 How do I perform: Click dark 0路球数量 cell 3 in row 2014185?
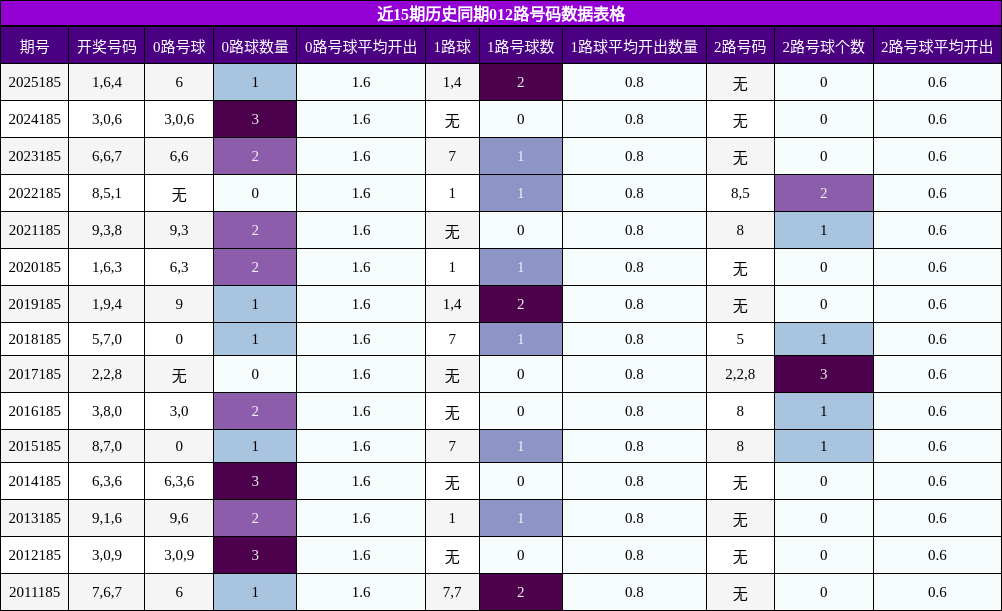pos(255,481)
